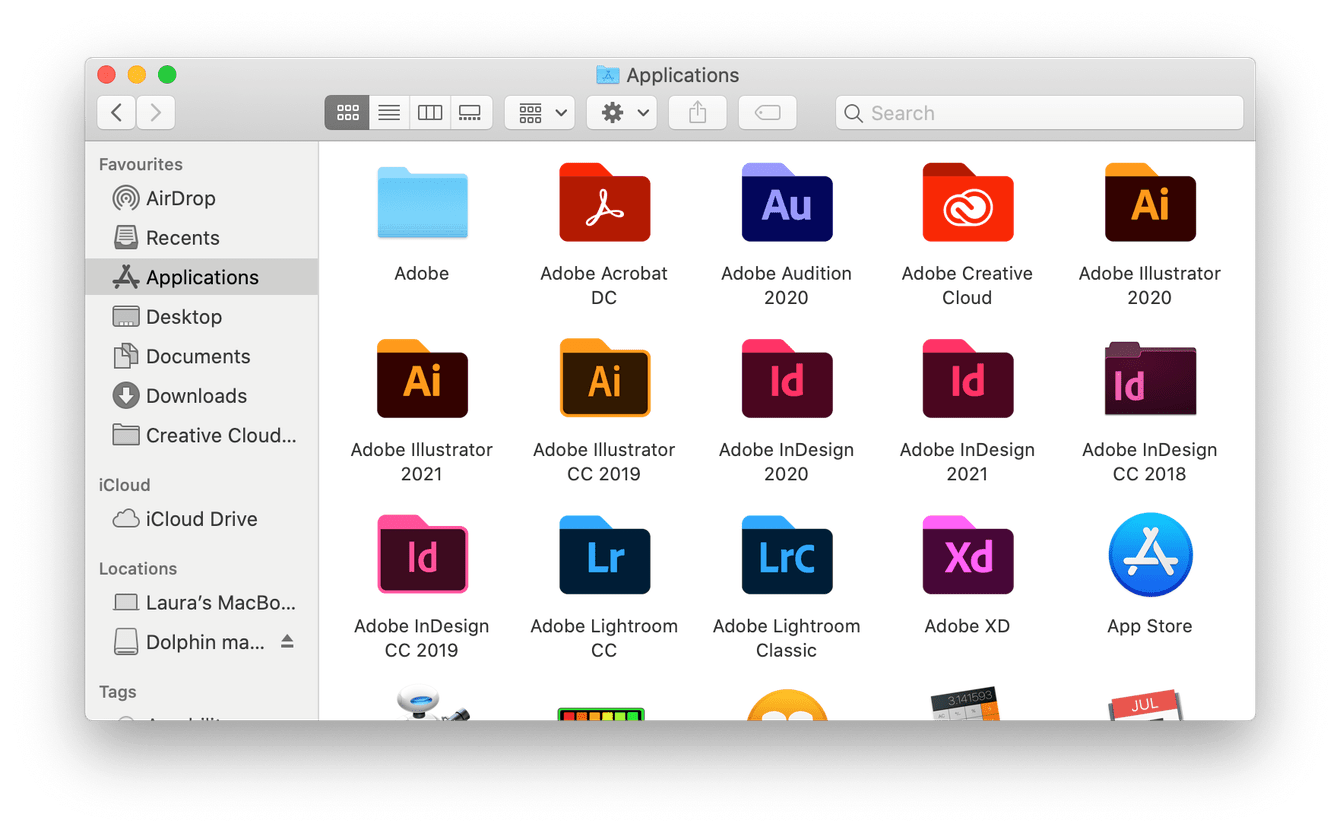
Task: Click into the Search field
Action: pos(1039,113)
